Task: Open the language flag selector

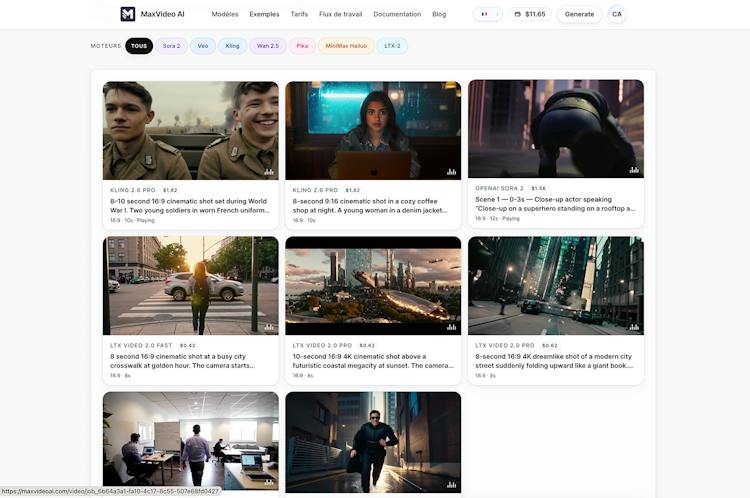Action: 488,14
